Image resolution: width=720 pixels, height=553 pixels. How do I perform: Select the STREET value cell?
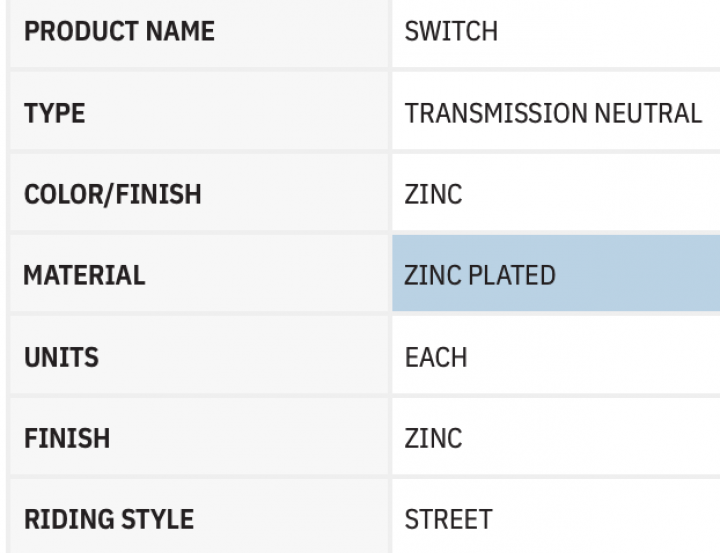tap(556, 516)
